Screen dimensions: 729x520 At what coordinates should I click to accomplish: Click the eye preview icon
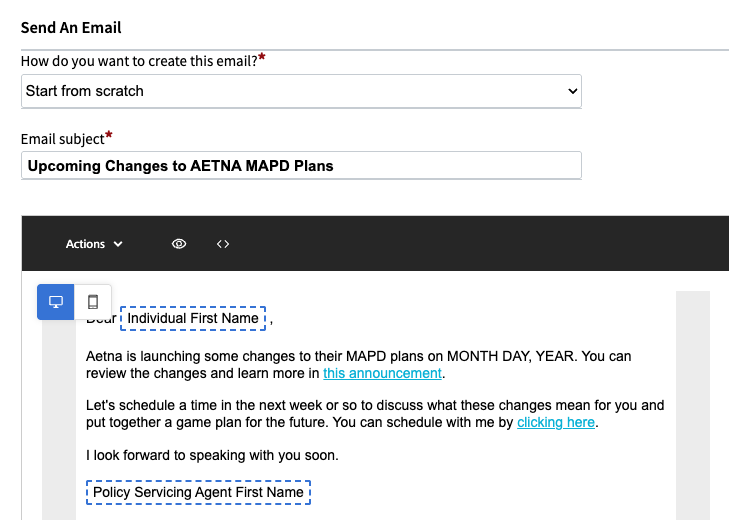[179, 244]
